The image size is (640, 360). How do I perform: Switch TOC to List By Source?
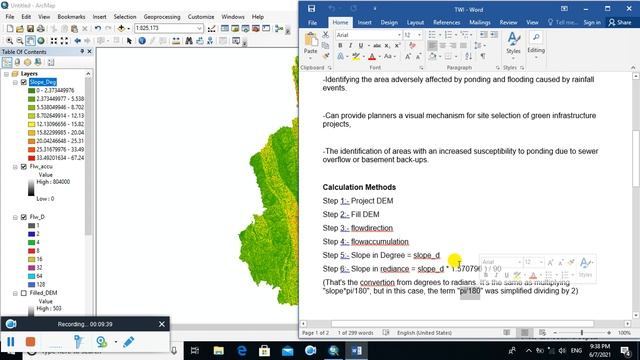tap(18, 62)
